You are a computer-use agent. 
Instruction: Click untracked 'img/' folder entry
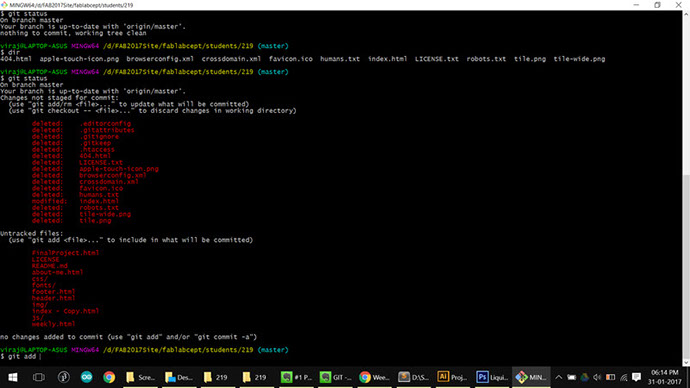[40, 304]
